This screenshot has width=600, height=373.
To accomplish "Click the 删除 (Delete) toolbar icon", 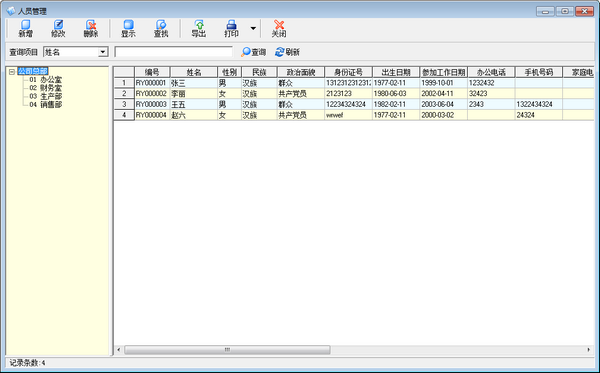I will 91,29.
